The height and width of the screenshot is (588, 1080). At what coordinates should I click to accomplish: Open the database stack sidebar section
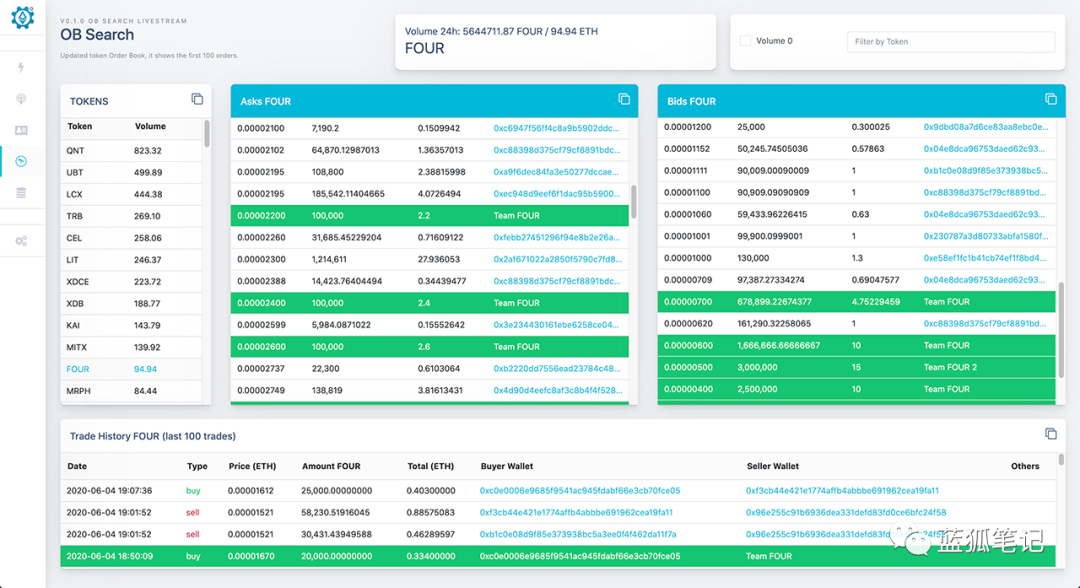(21, 193)
